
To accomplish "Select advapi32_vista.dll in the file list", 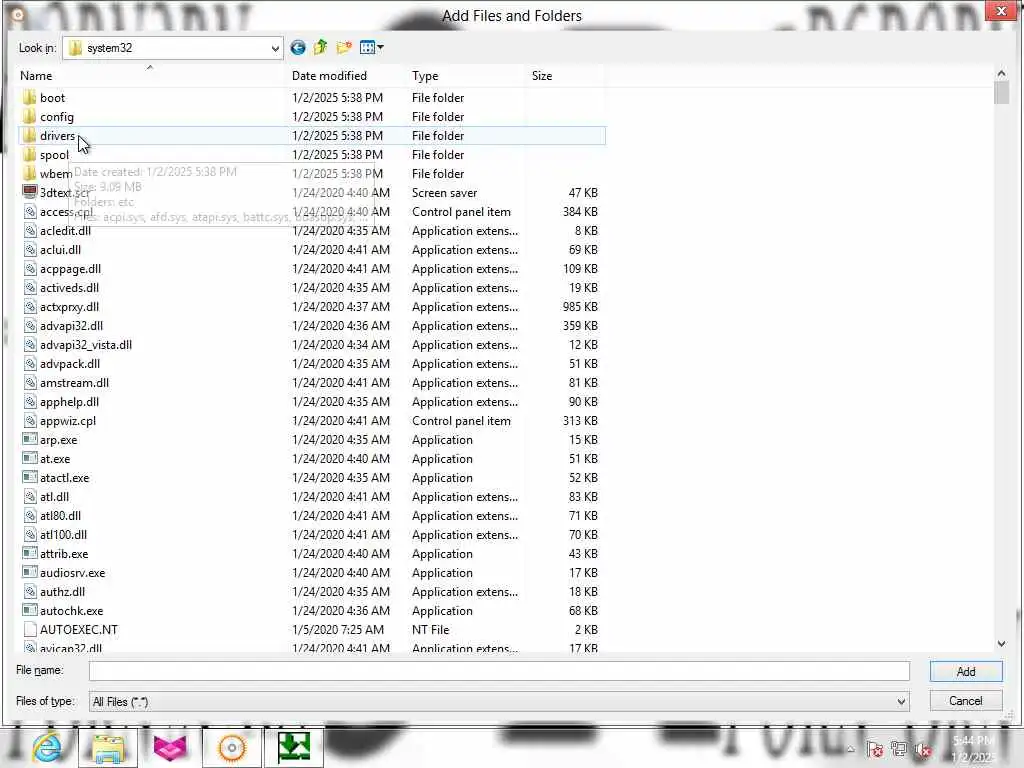I will click(x=86, y=344).
